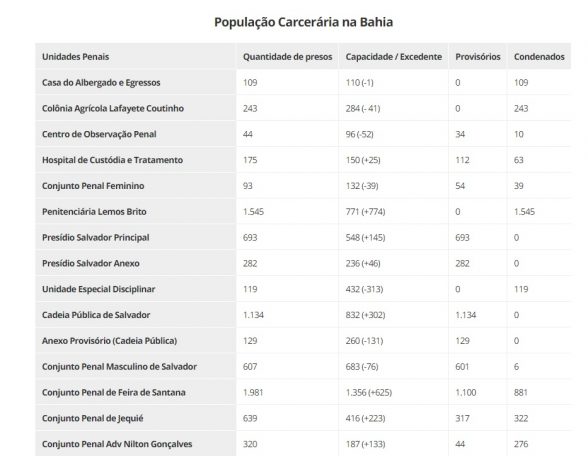This screenshot has width=588, height=456.
Task: Click the População Carcerária na Bahia title
Action: click(x=303, y=22)
